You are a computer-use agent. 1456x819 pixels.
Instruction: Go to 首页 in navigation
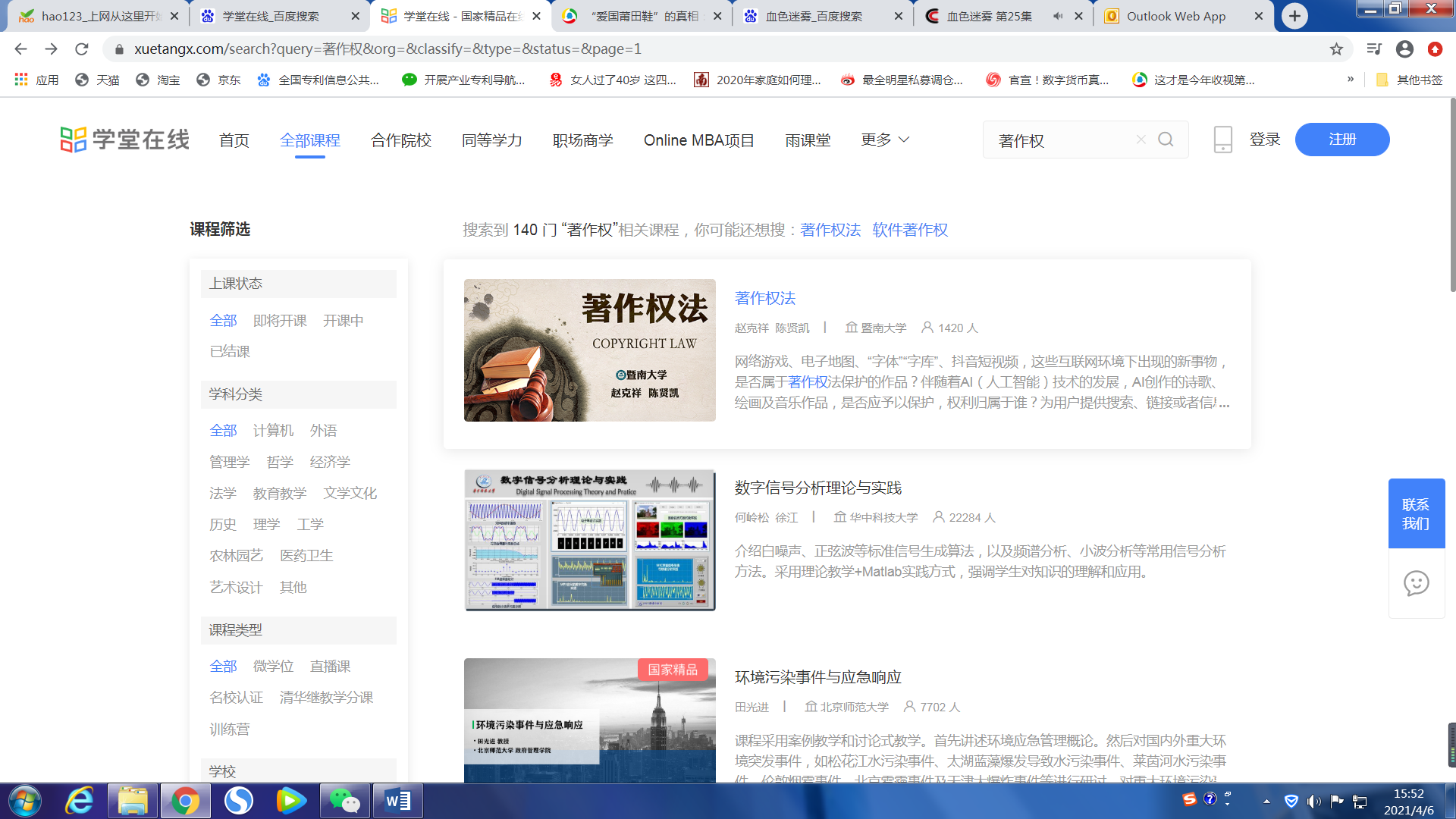[234, 140]
